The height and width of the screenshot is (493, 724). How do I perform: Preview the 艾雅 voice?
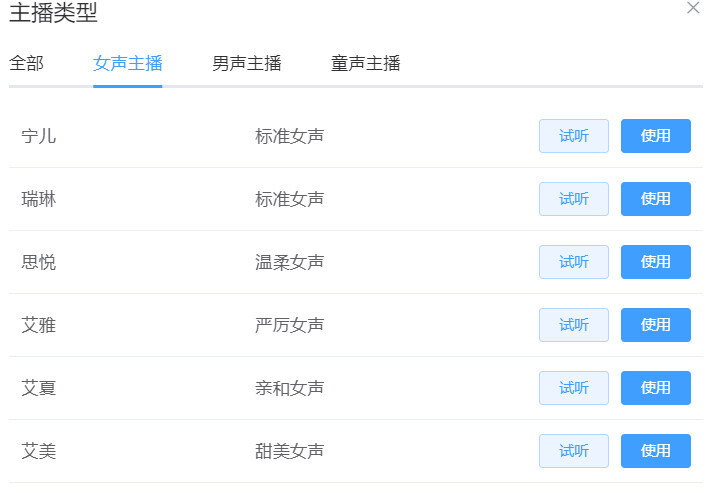(574, 325)
